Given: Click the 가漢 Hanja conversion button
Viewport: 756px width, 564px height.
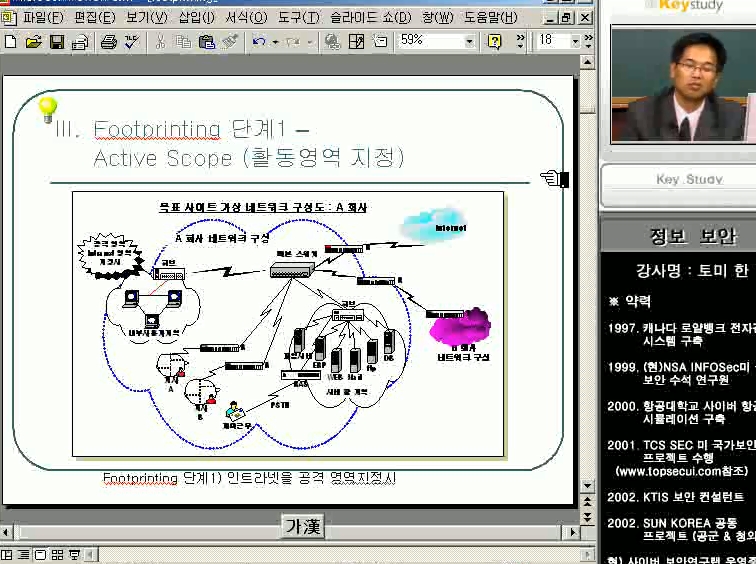Looking at the screenshot, I should pos(302,526).
